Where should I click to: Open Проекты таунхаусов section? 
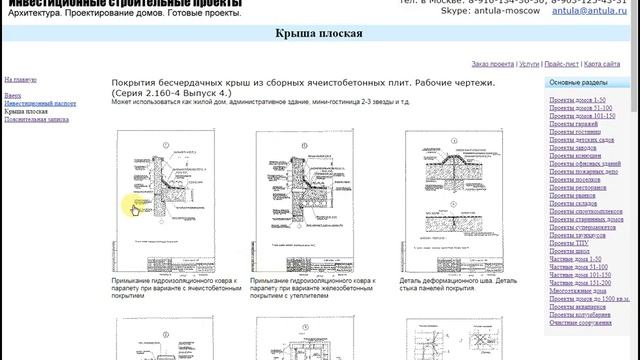[x=577, y=236]
